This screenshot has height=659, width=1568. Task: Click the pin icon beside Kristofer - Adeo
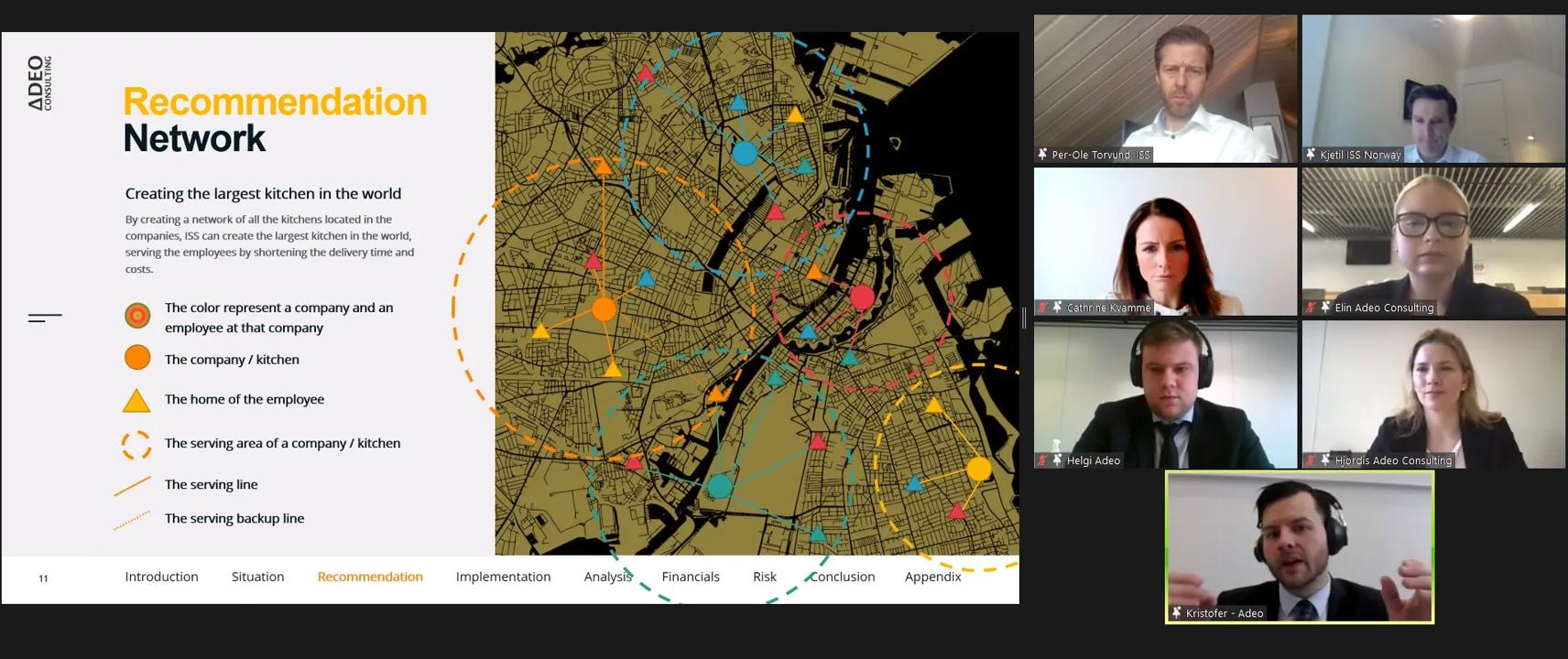1177,613
